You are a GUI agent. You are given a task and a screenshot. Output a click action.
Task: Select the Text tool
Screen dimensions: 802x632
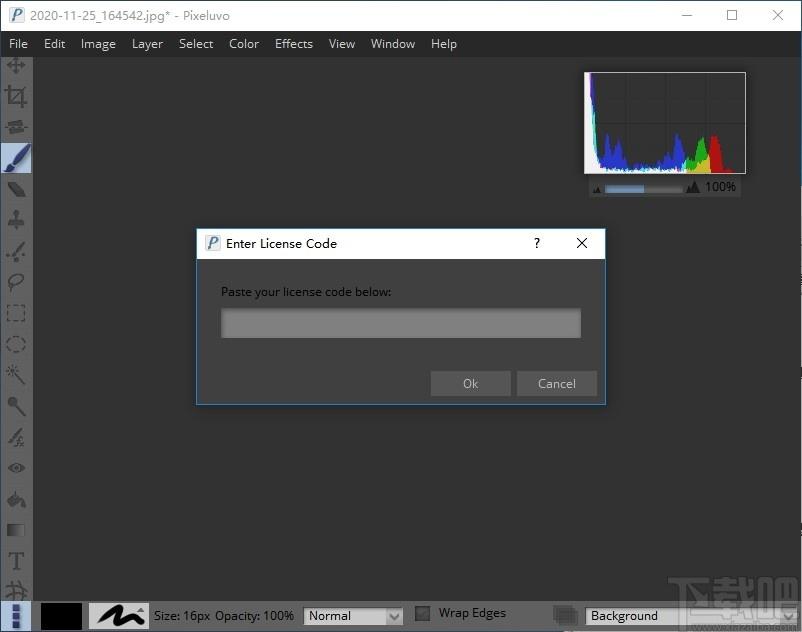tap(16, 561)
